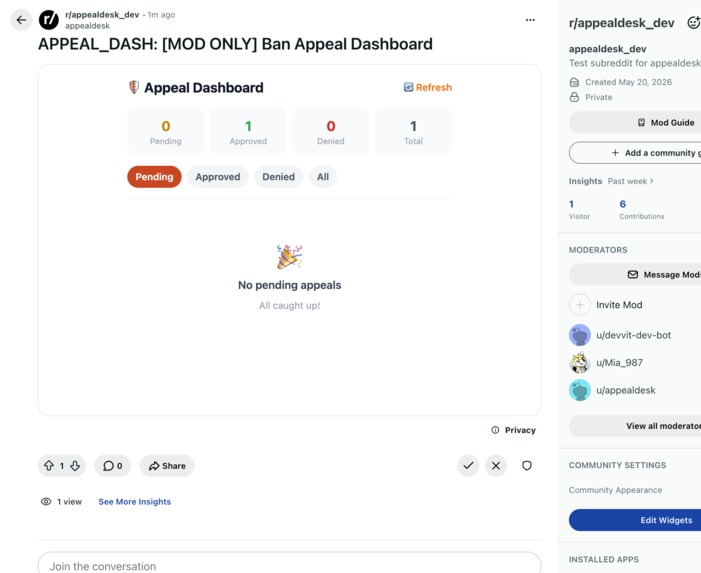Open u/devvit-dev-bot profile link
This screenshot has width=701, height=573.
pos(633,335)
